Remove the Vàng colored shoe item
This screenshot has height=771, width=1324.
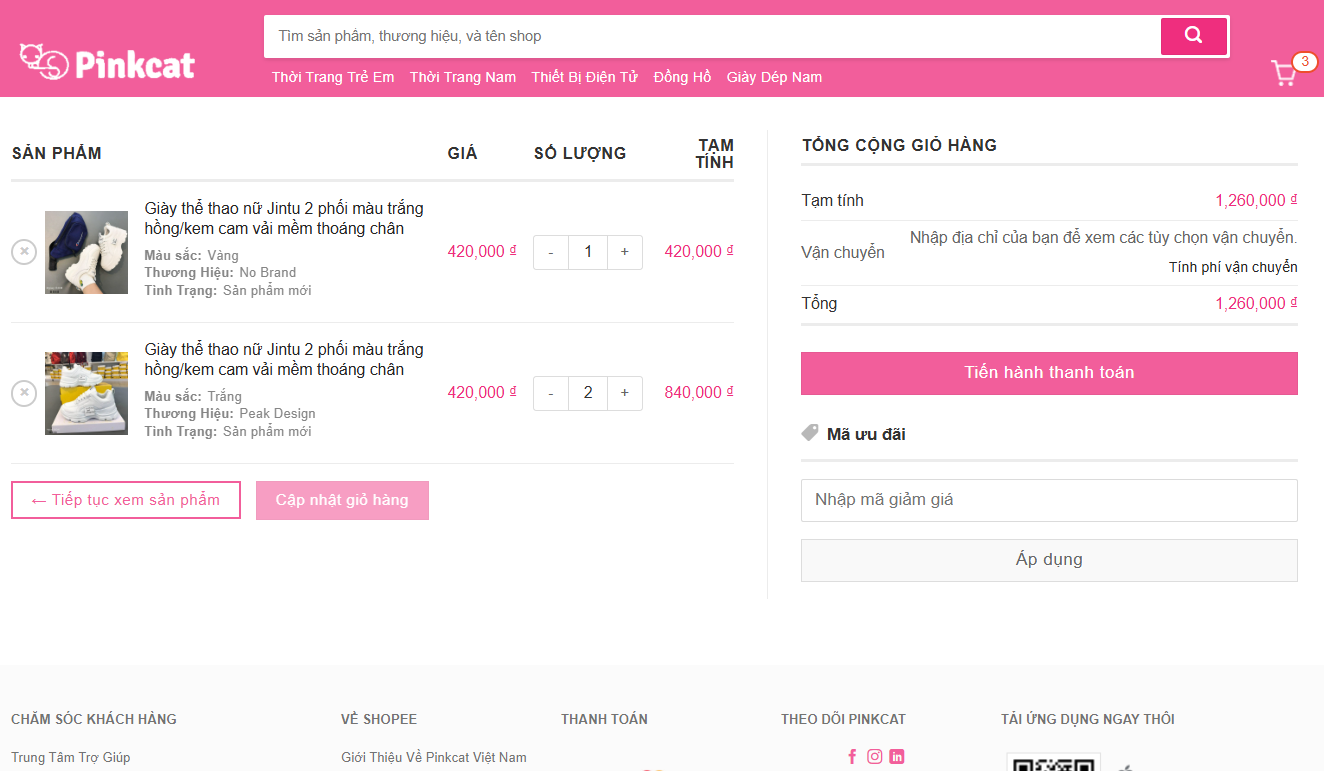(24, 252)
